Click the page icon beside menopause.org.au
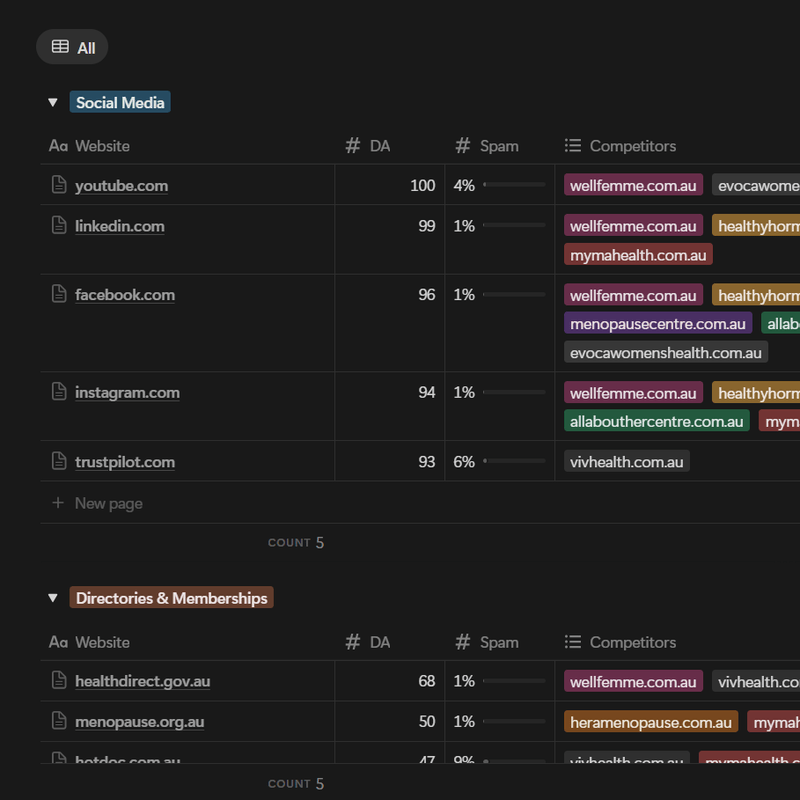This screenshot has width=800, height=800. pos(59,721)
